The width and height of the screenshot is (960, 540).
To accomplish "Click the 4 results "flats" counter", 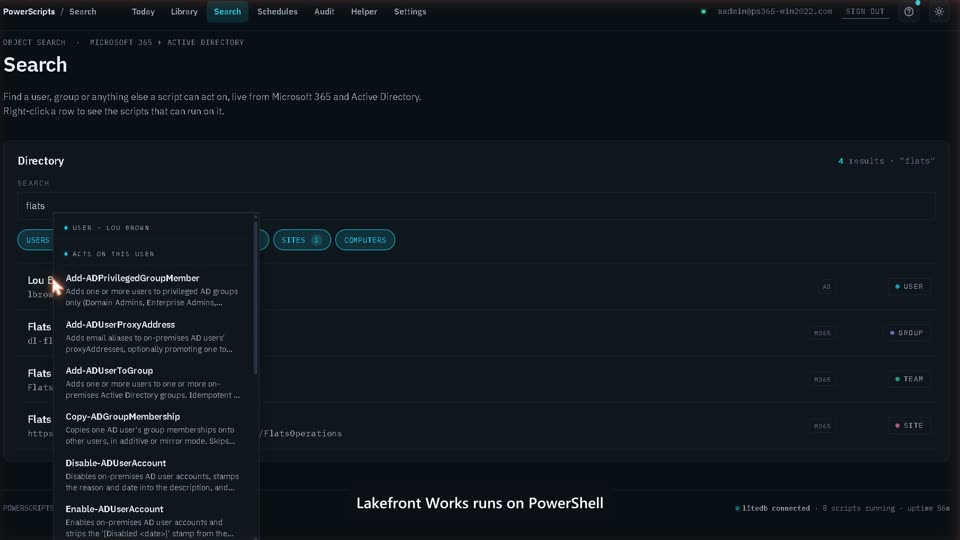I will pos(887,161).
